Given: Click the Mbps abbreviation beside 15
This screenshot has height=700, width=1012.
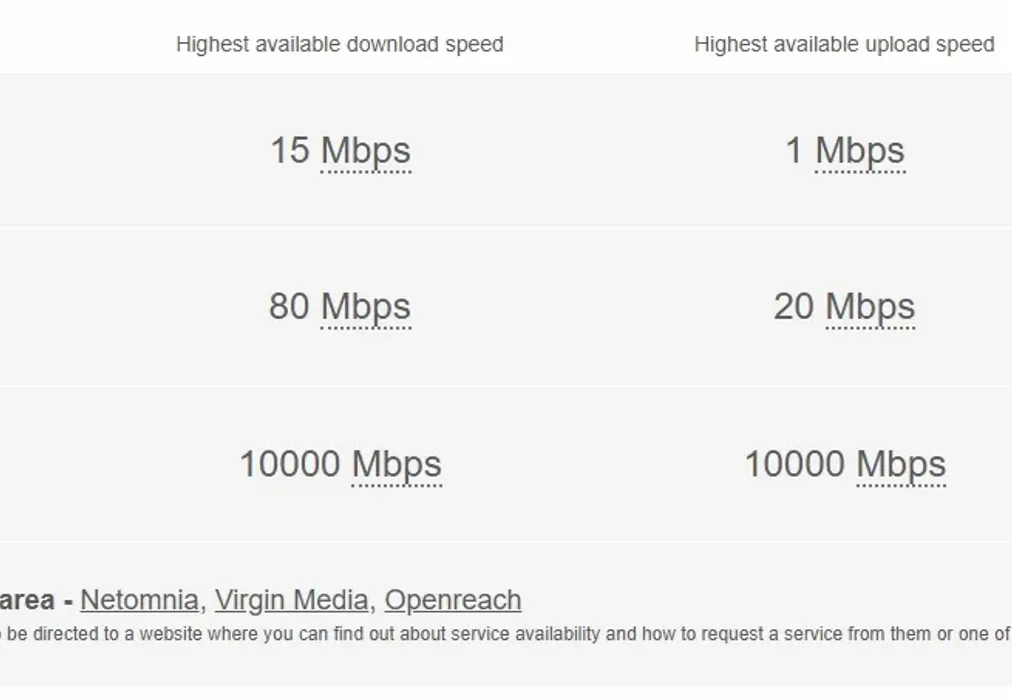Looking at the screenshot, I should [x=366, y=151].
